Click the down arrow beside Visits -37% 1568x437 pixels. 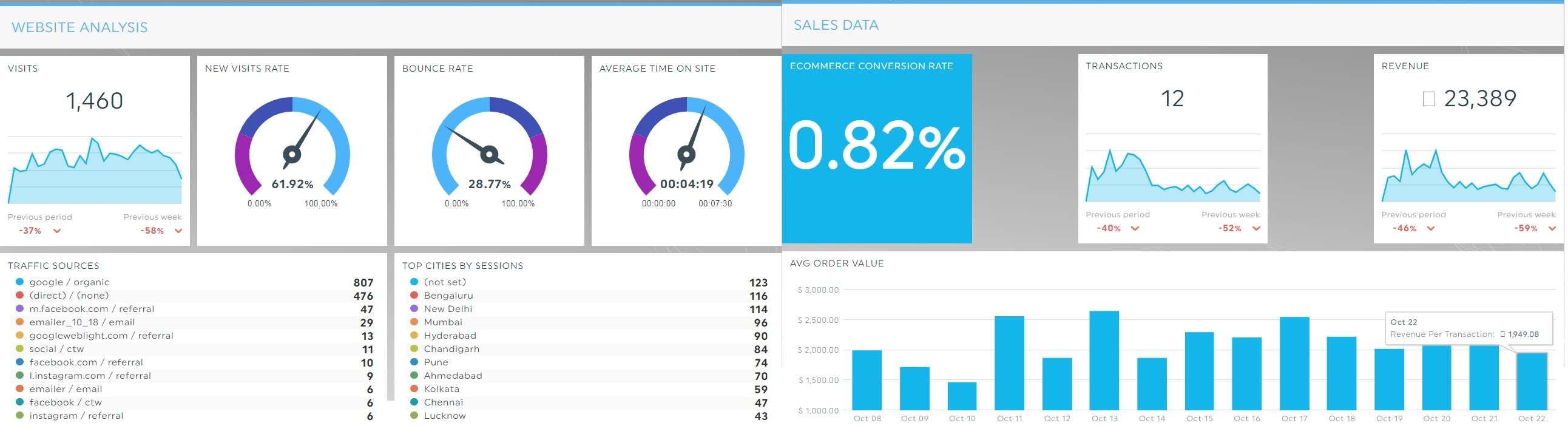click(57, 231)
